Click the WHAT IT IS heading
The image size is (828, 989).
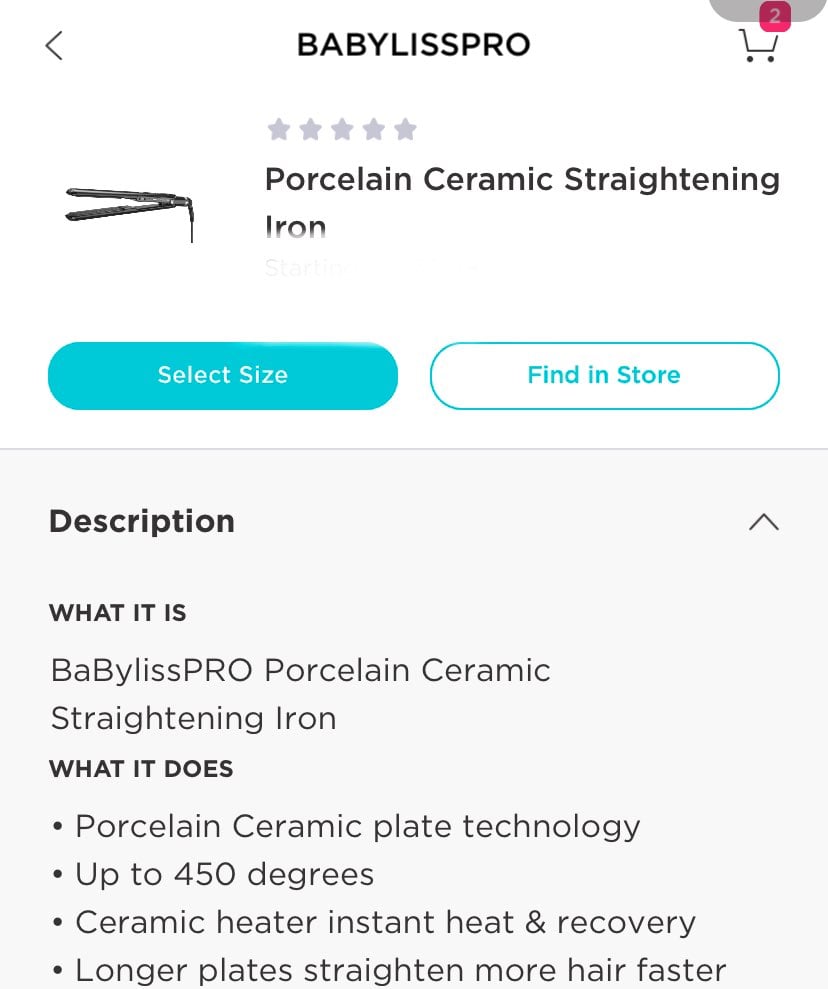coord(118,613)
